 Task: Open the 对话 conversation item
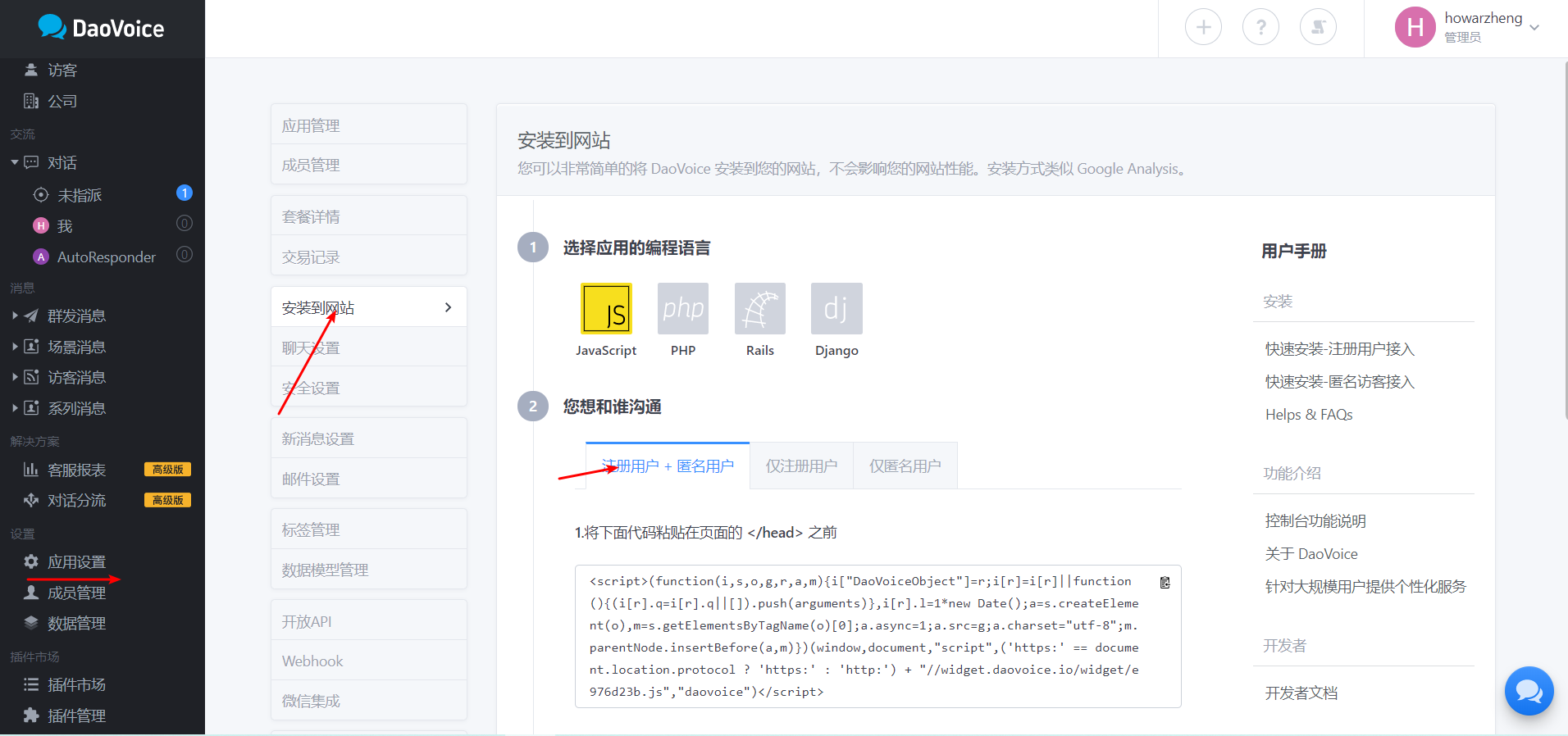62,163
